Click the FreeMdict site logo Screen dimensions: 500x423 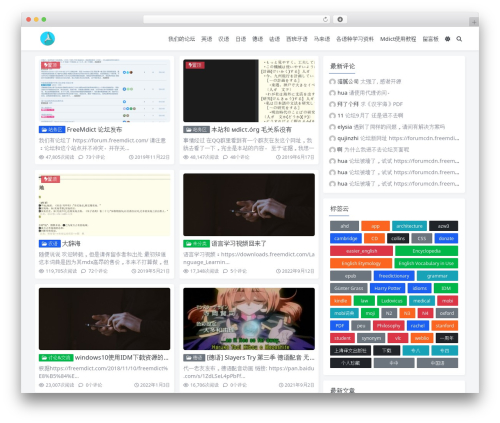[47, 39]
